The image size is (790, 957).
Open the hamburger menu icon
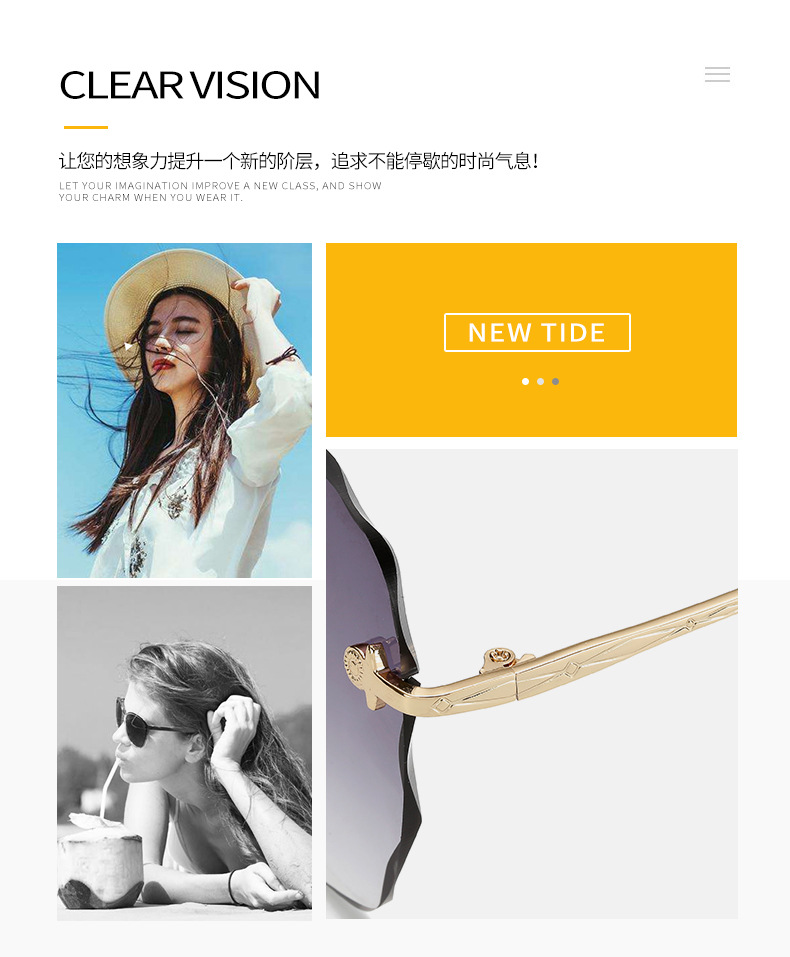tap(717, 74)
